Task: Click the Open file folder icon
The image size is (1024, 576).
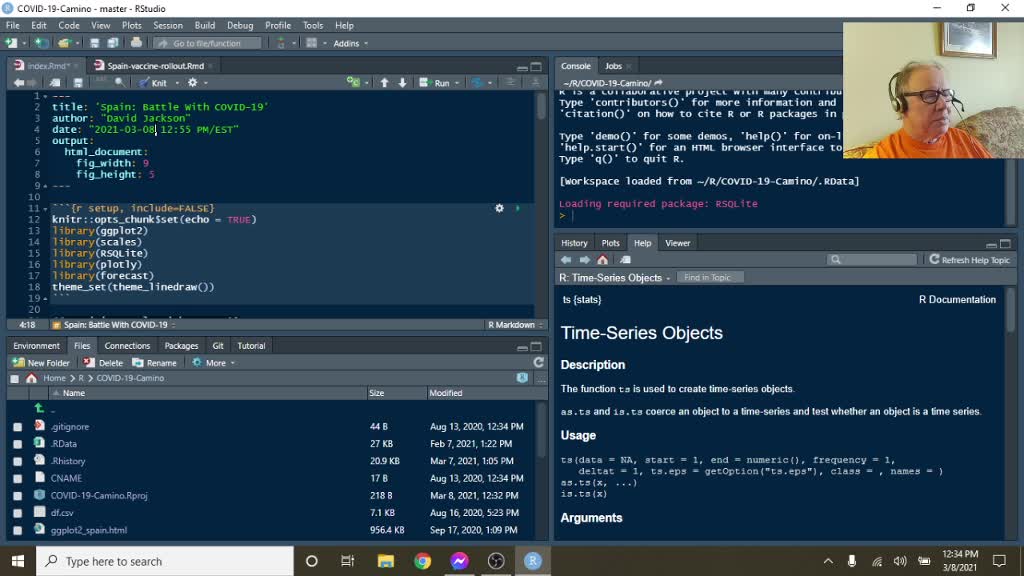Action: click(x=64, y=43)
